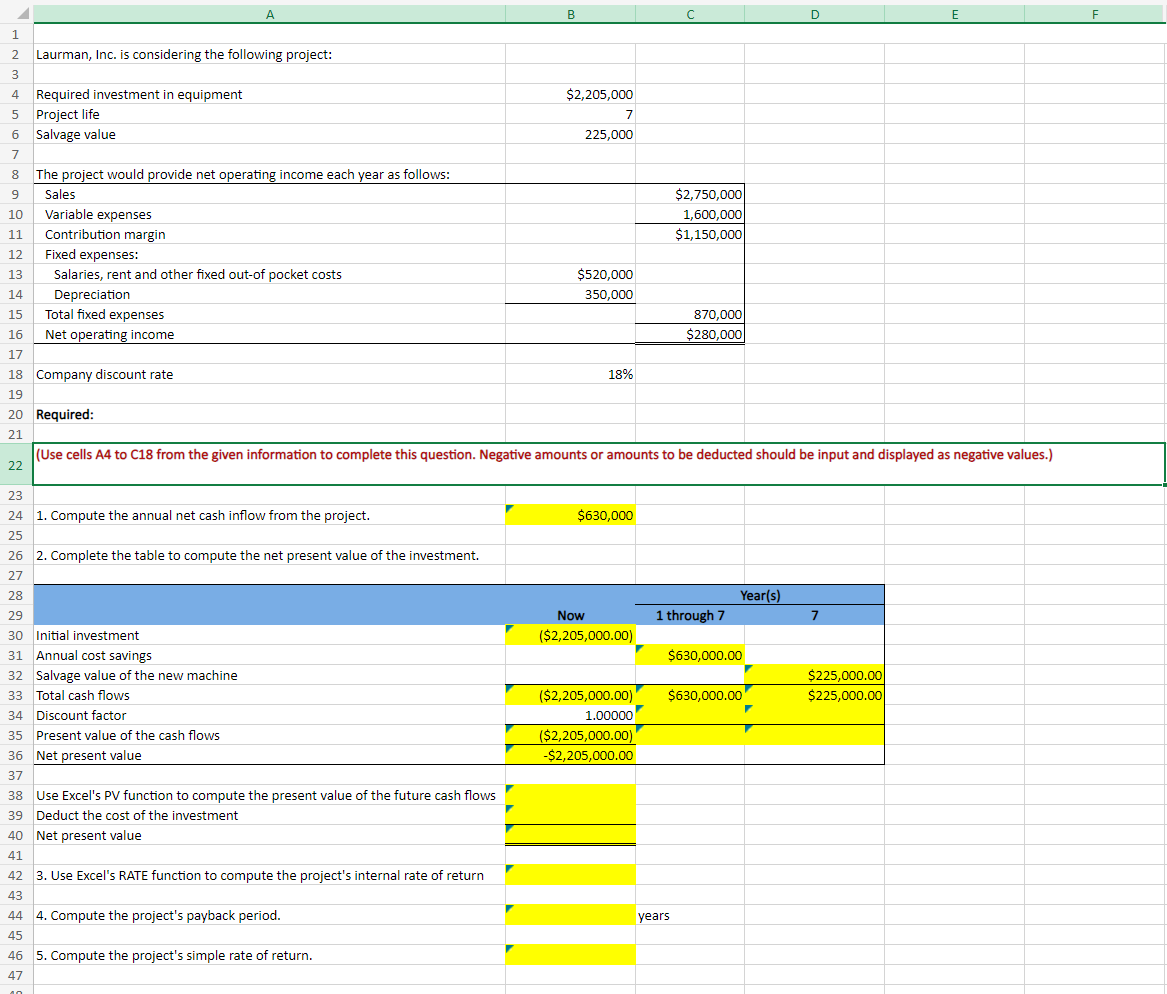Select row 36 header
The width and height of the screenshot is (1167, 994).
coord(16,755)
